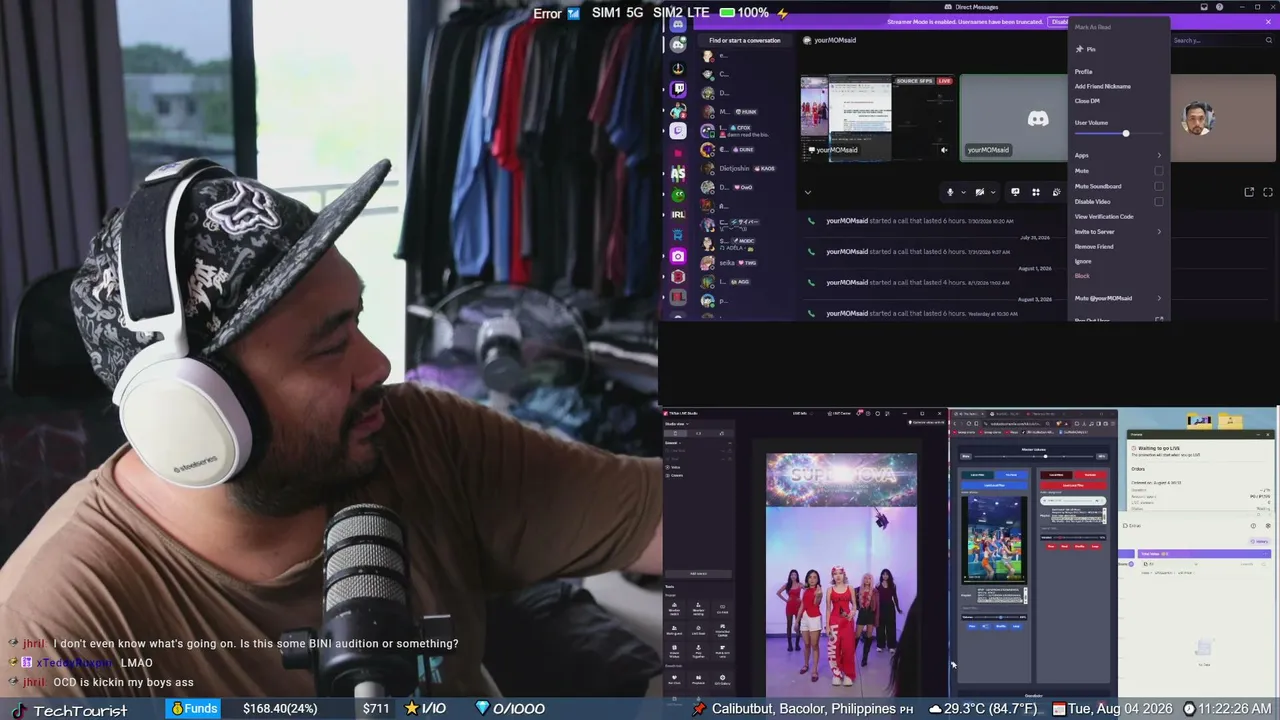Collapse the call panel with the chevron
This screenshot has height=720, width=1280.
(808, 192)
